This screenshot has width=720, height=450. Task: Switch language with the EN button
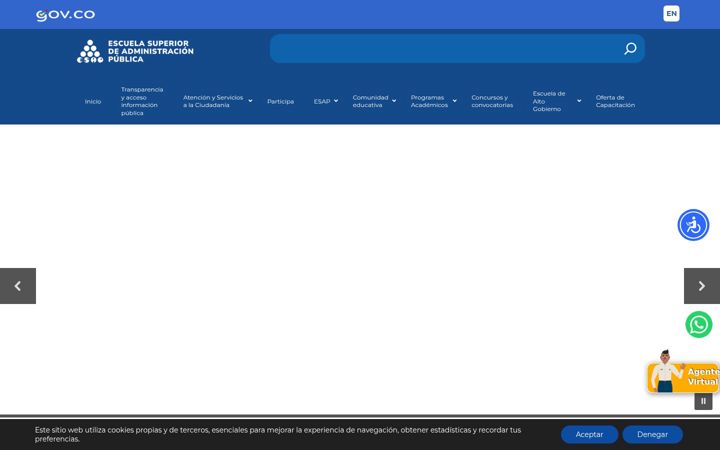point(671,14)
